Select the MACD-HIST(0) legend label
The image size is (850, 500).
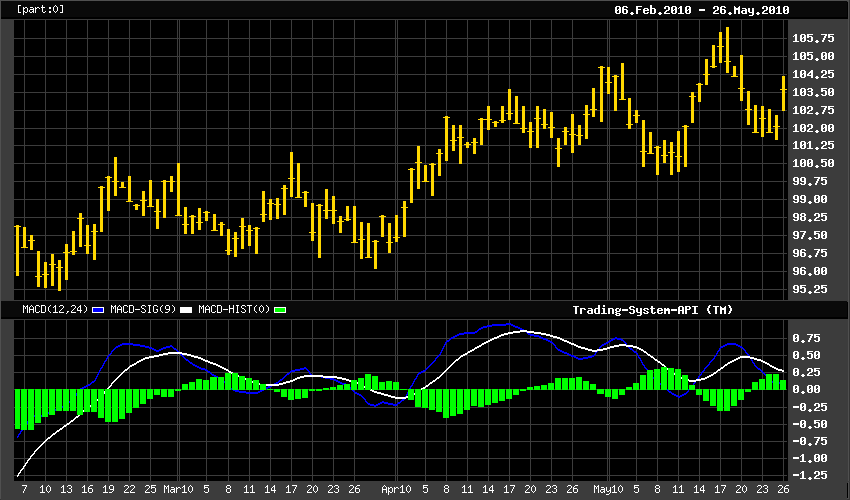[x=234, y=309]
